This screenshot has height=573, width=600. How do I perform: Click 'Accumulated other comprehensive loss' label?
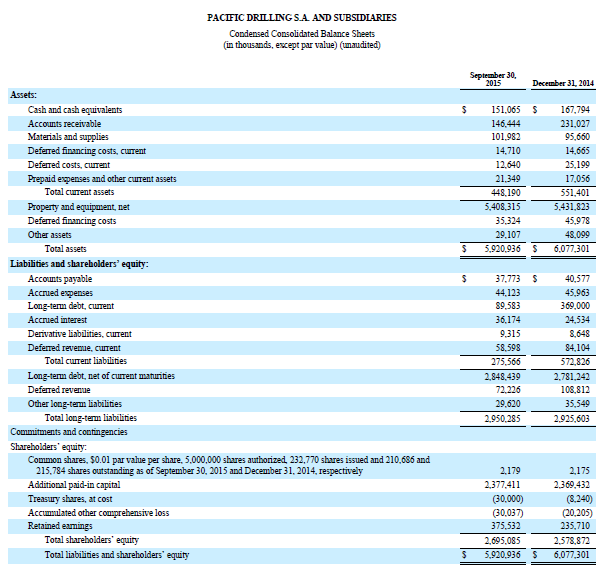pyautogui.click(x=98, y=513)
